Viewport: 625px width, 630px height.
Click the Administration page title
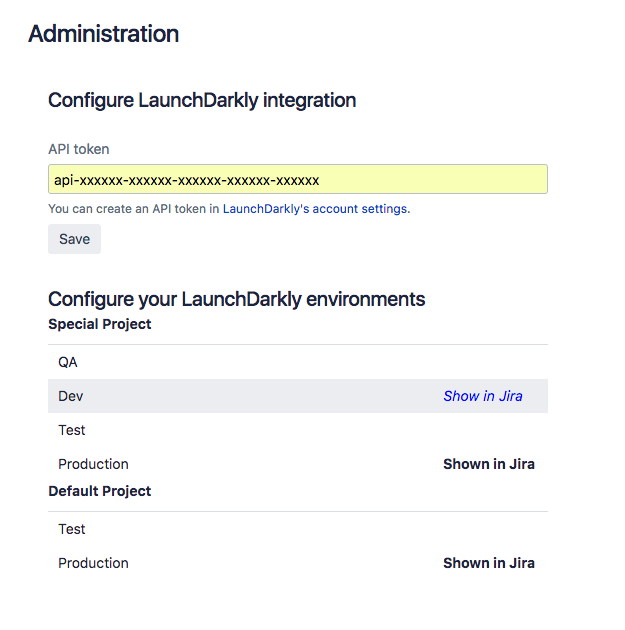click(104, 34)
